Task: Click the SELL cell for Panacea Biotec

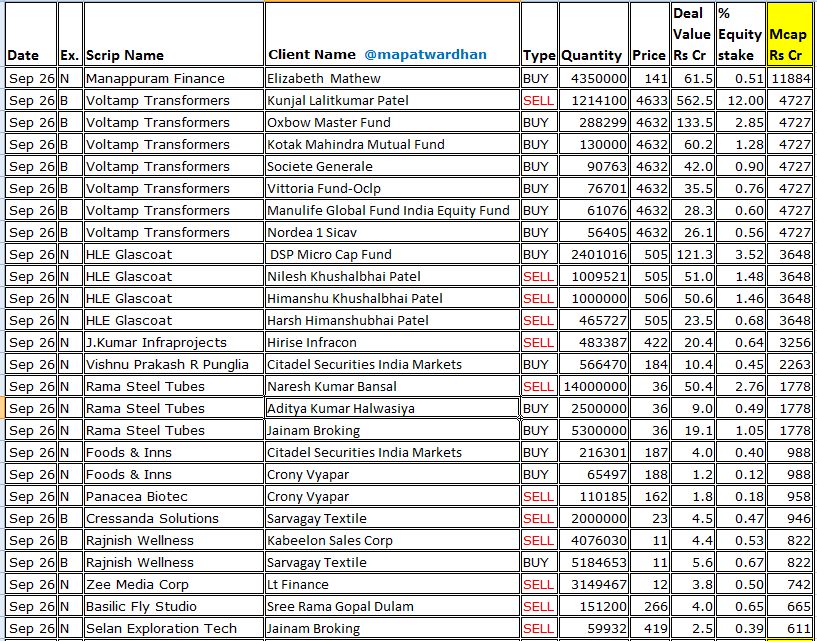Action: pyautogui.click(x=539, y=496)
